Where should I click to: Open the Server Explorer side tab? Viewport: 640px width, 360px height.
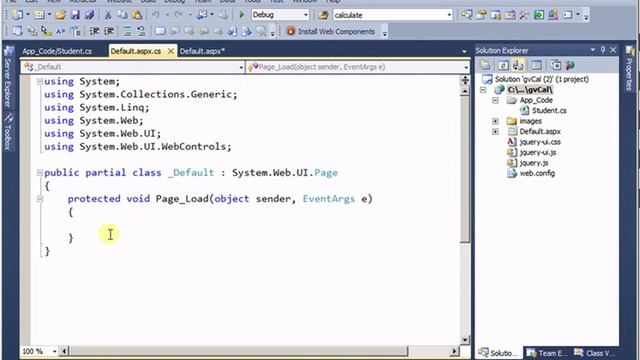pos(8,77)
